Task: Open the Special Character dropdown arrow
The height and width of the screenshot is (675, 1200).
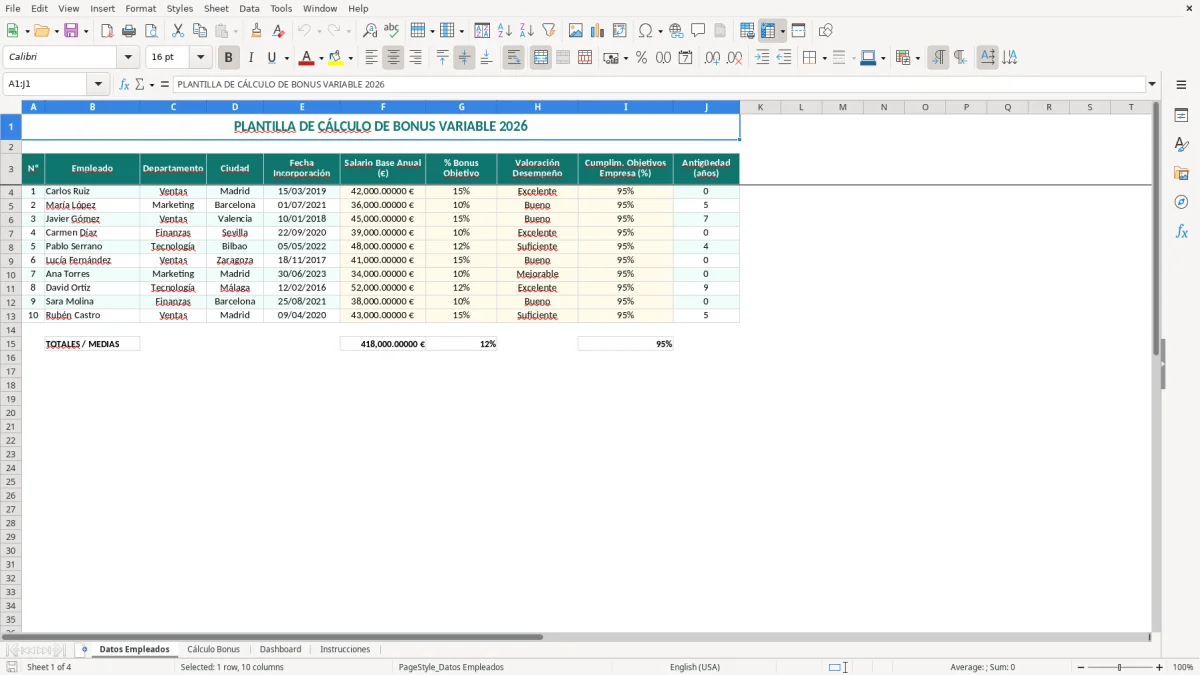Action: [x=660, y=31]
